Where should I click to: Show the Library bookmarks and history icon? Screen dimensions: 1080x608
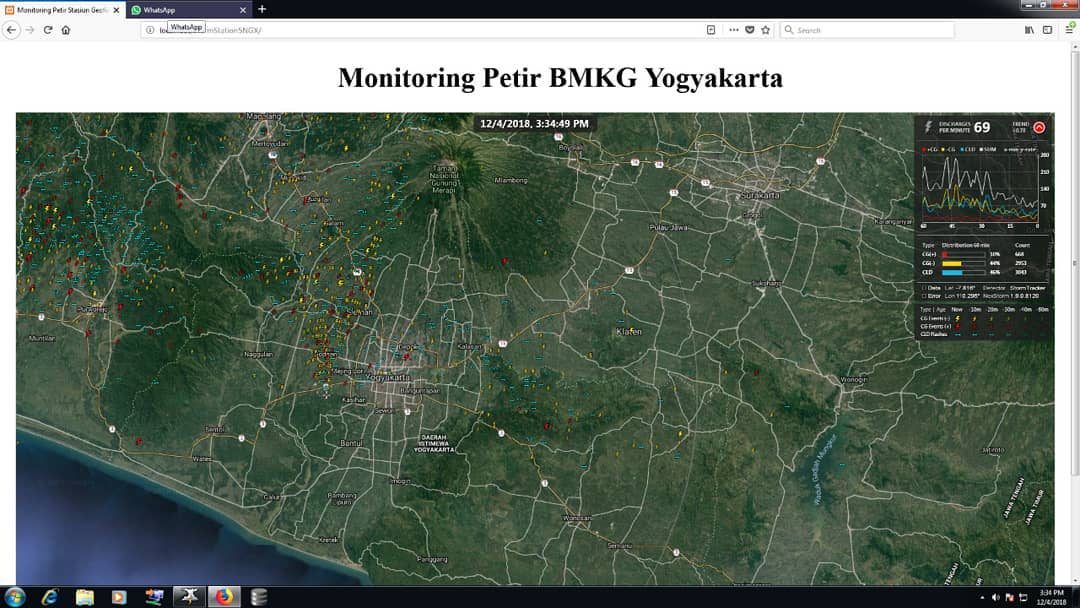tap(1029, 30)
